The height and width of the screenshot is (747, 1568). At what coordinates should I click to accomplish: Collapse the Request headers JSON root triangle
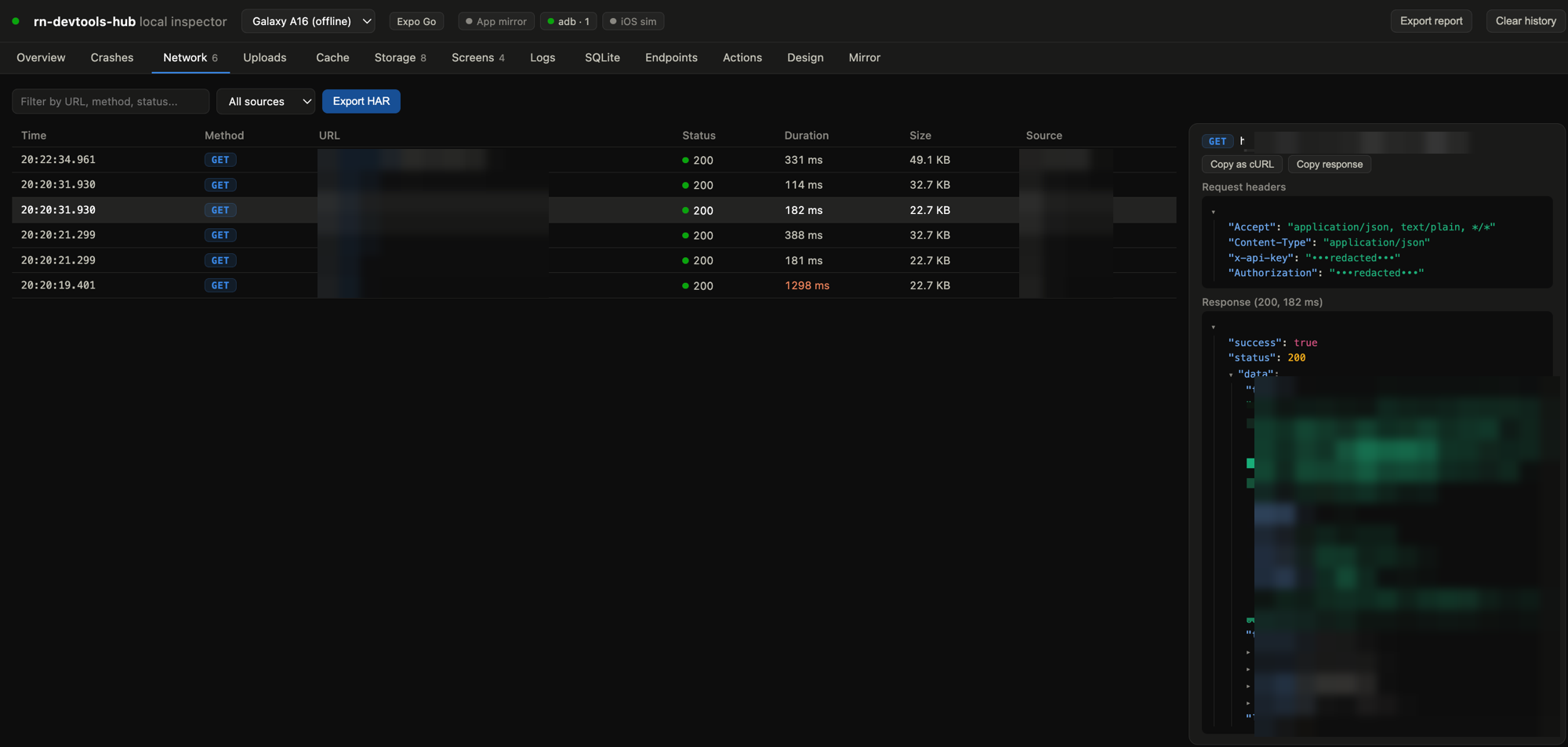coord(1213,212)
